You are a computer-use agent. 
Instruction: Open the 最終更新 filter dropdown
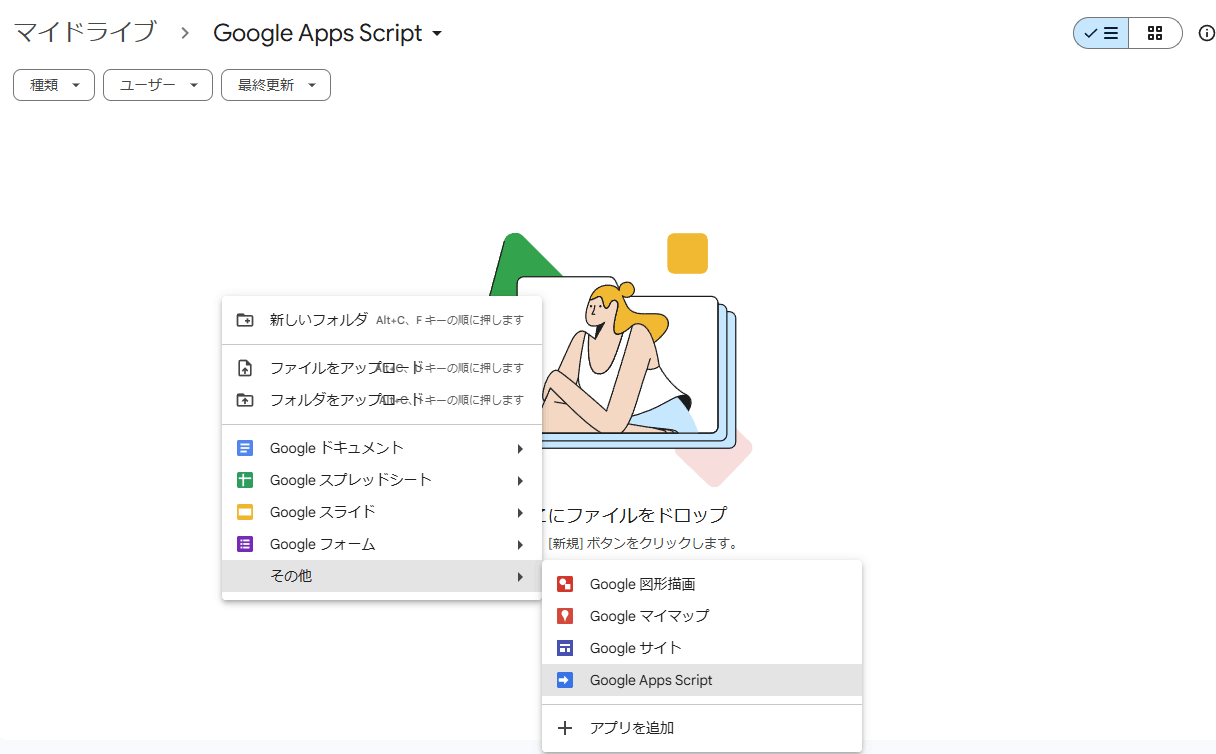275,85
